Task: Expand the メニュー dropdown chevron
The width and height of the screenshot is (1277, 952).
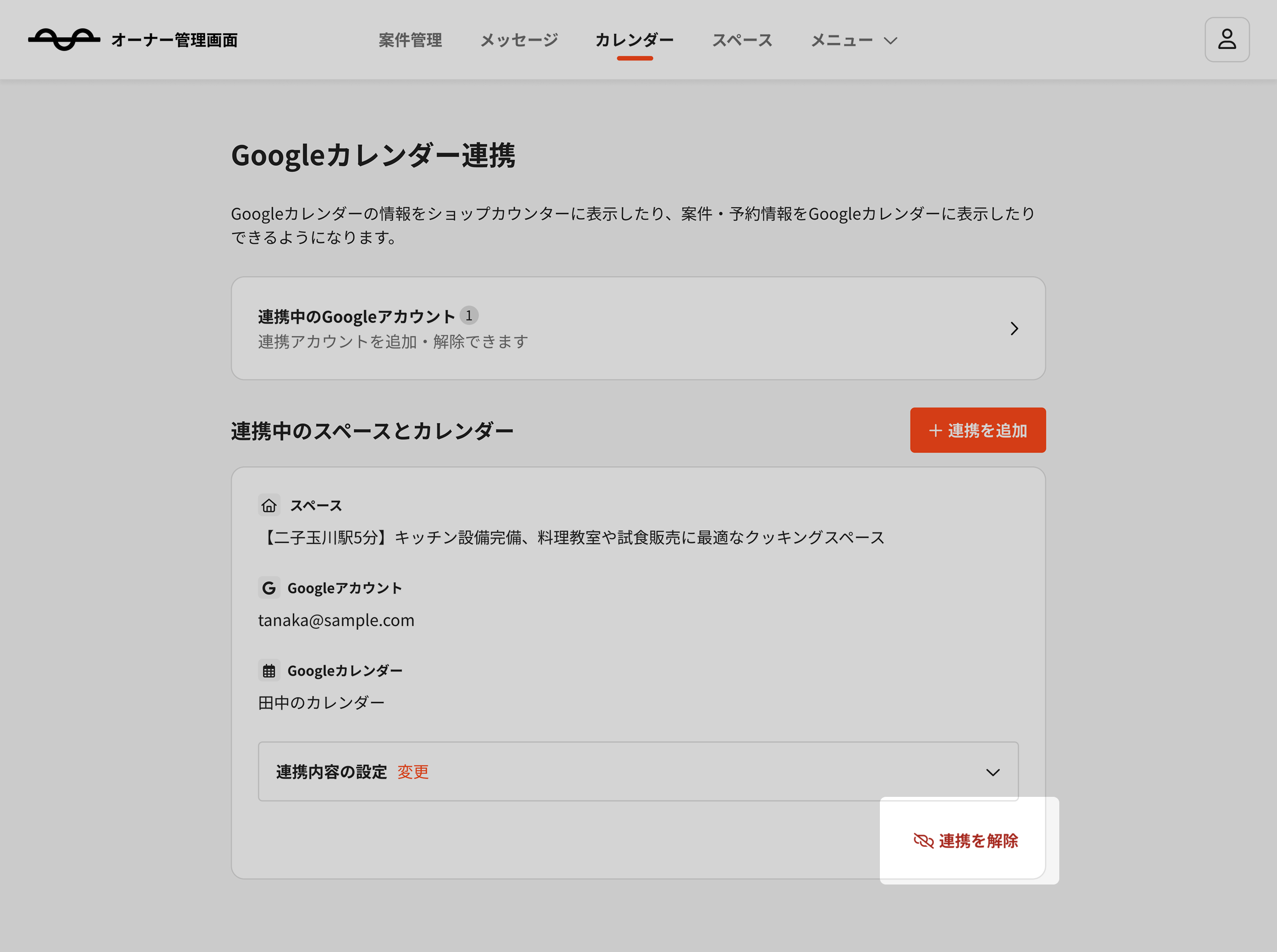Action: pos(891,40)
